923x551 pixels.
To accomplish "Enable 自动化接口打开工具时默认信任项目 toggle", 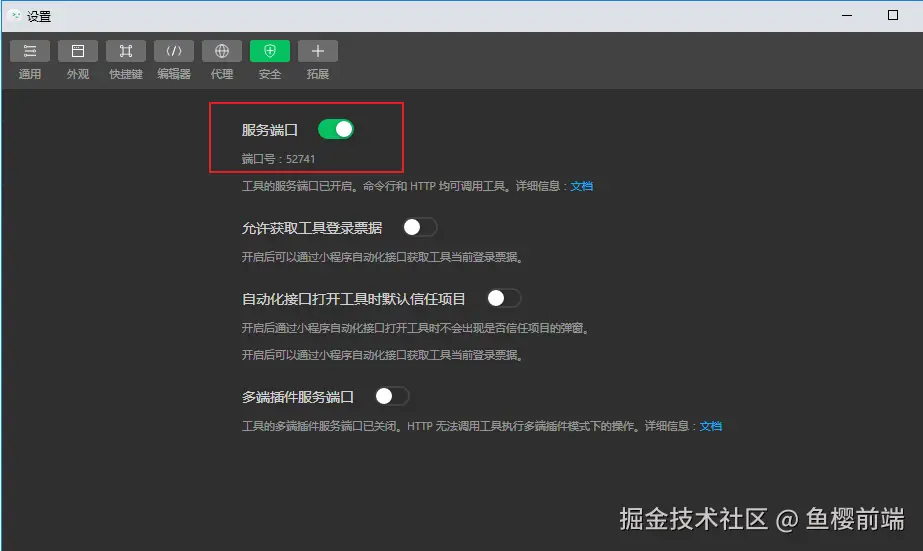I will [x=504, y=298].
